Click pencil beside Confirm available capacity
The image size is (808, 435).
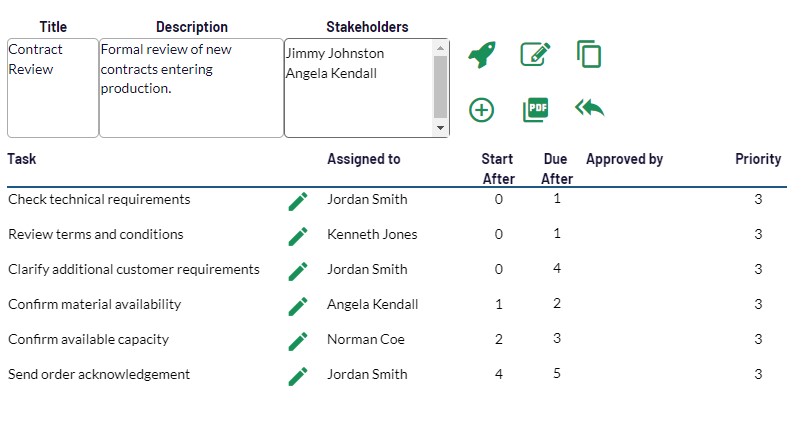(x=297, y=340)
